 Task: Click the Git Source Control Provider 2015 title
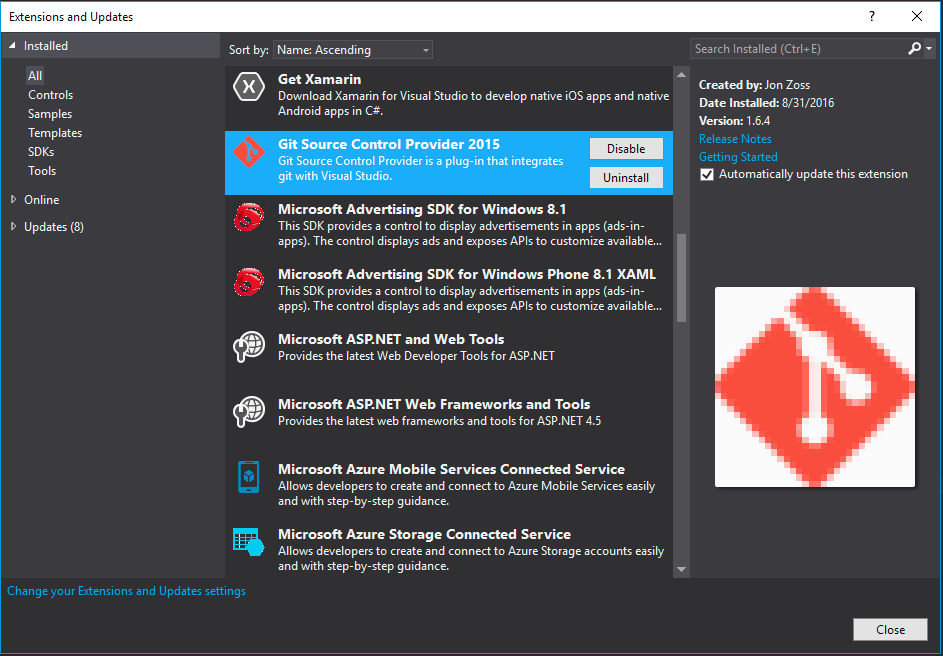(389, 144)
